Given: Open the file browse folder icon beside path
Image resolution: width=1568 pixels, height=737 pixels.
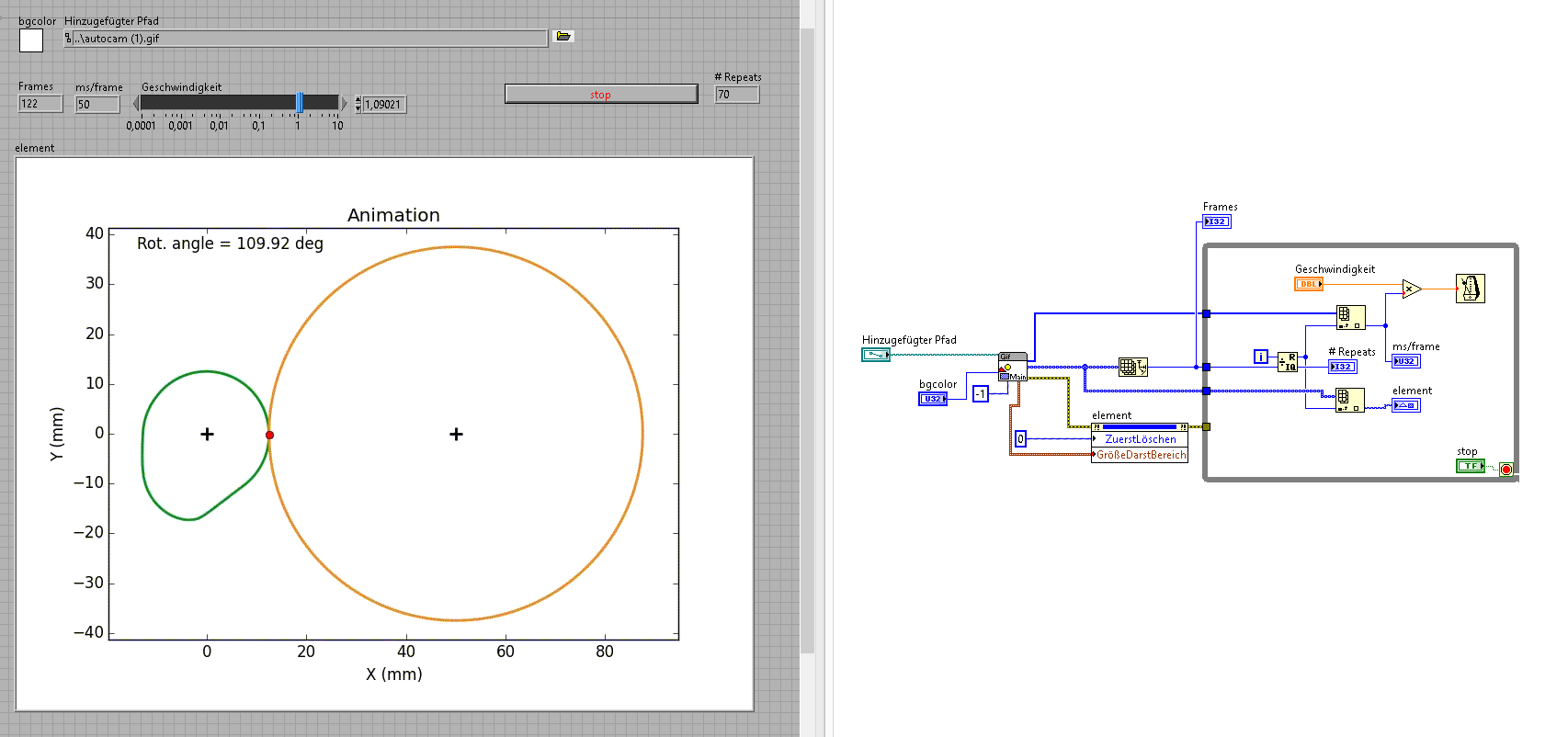Looking at the screenshot, I should coord(563,37).
